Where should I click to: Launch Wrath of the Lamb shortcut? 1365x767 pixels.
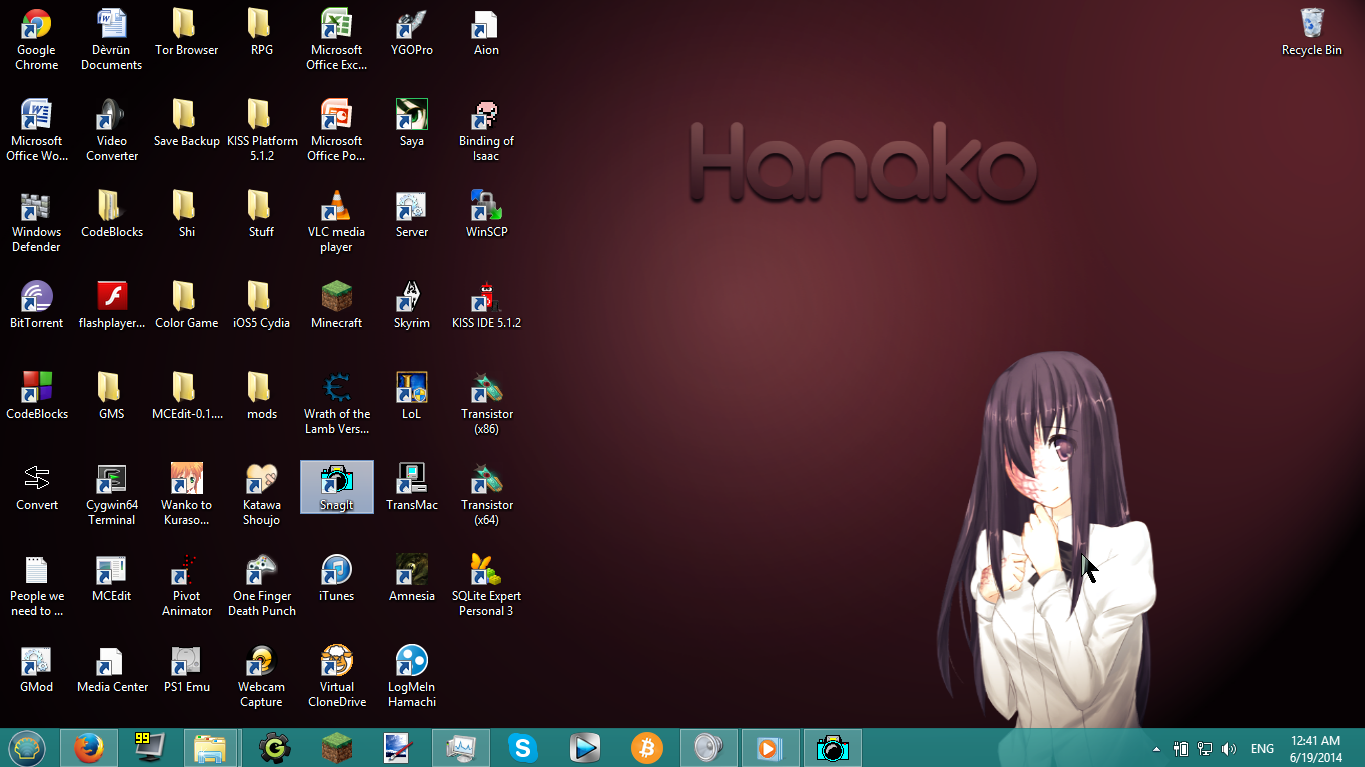point(337,404)
